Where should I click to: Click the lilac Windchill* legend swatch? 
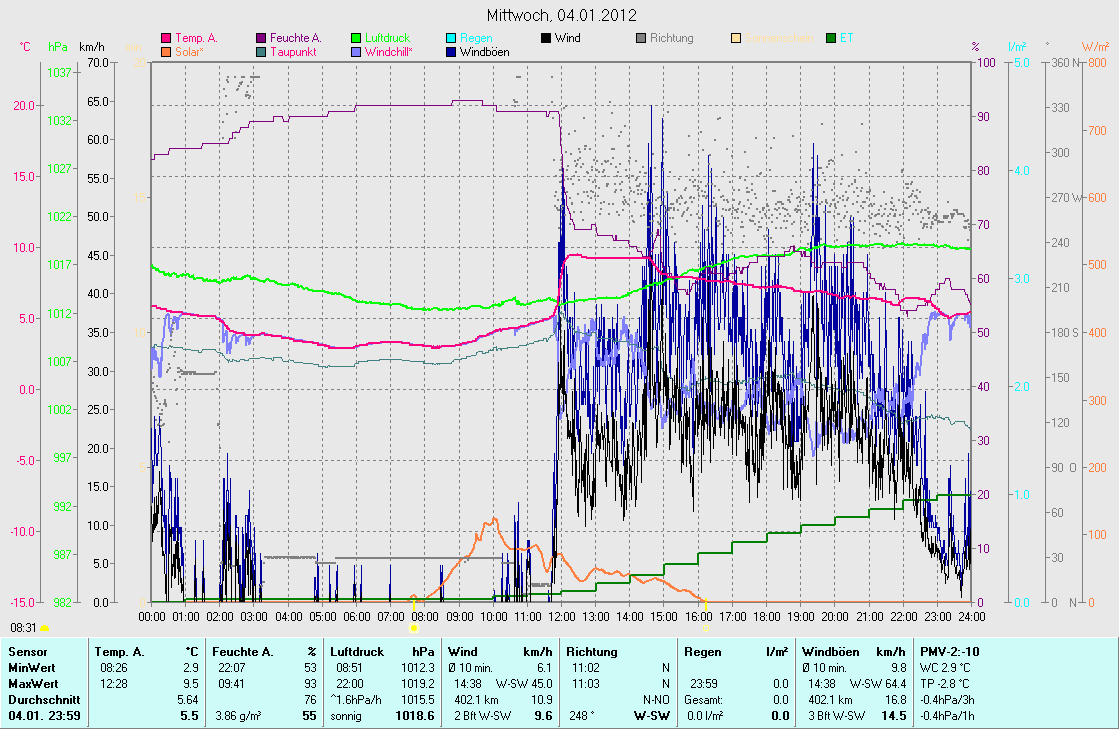pos(356,52)
